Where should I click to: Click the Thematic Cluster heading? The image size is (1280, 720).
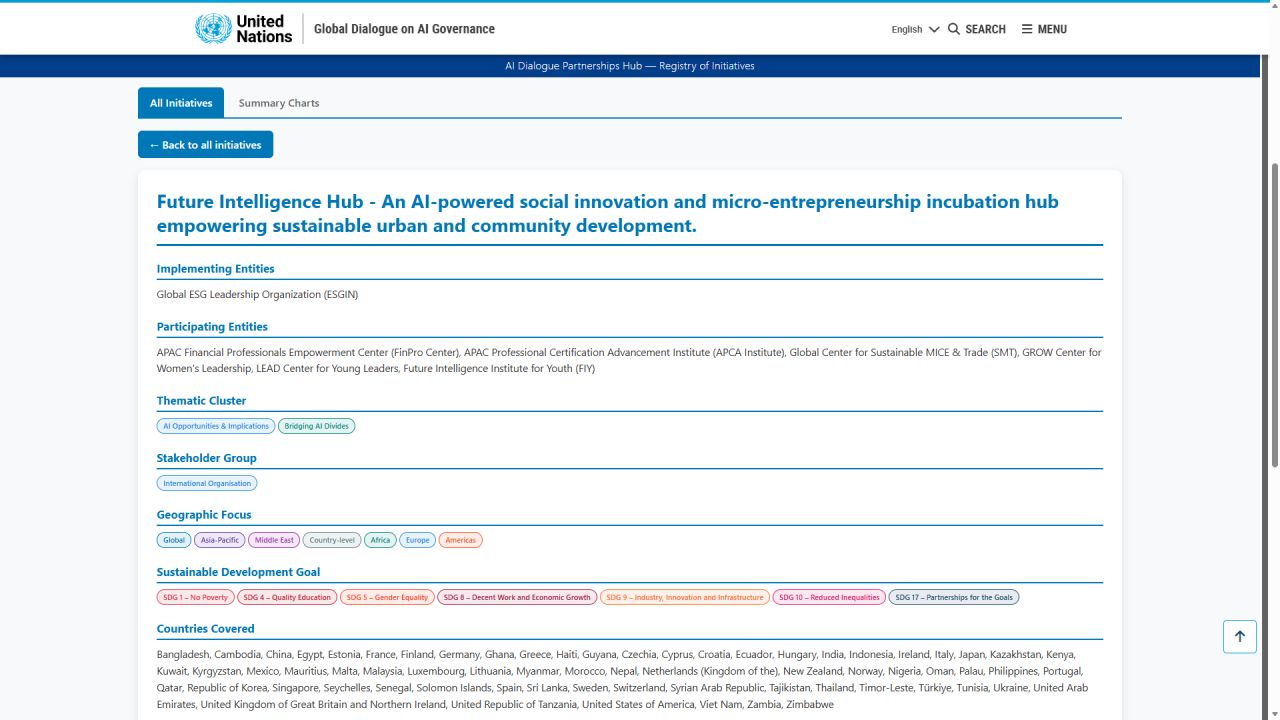point(201,401)
